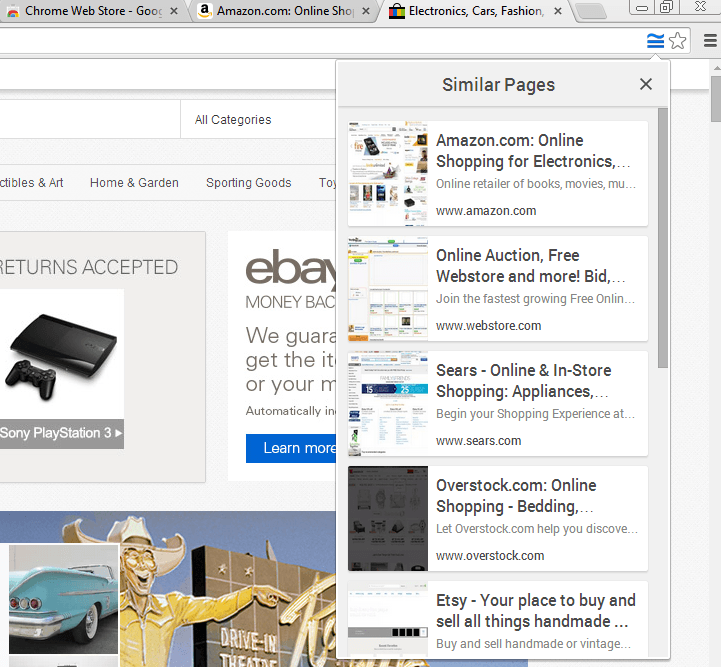Close the Similar Pages popup

click(x=646, y=84)
